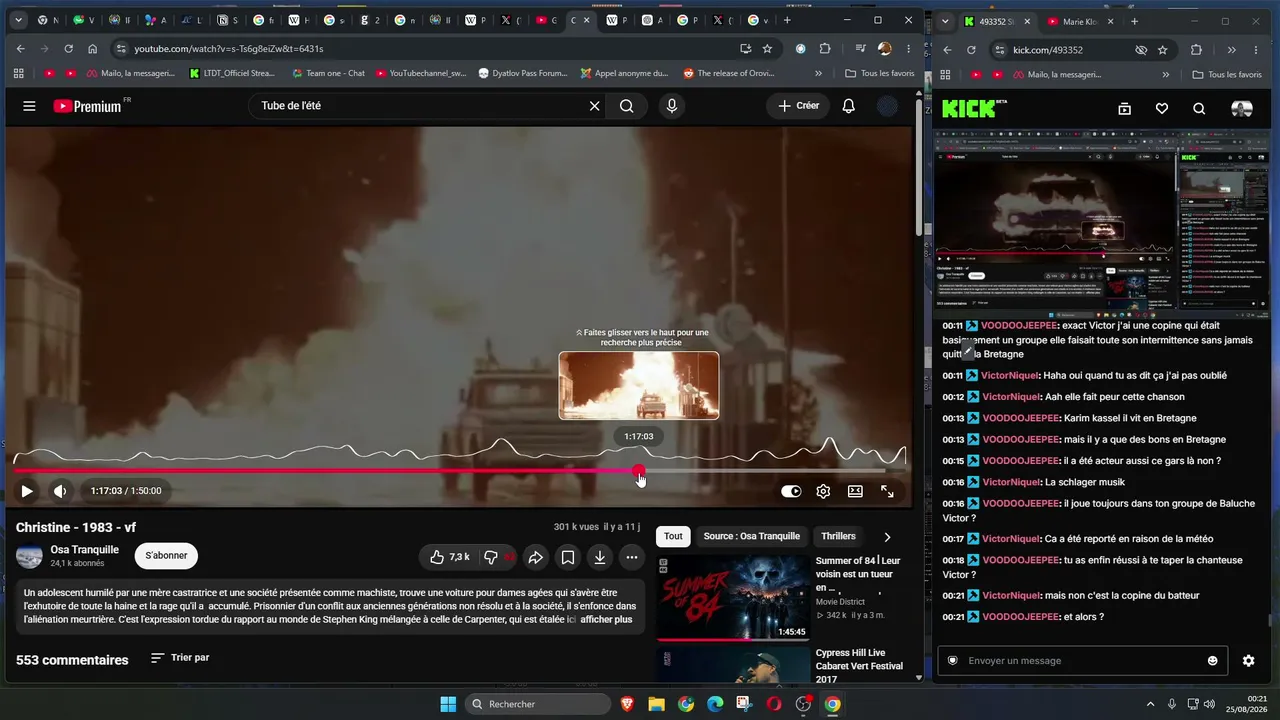This screenshot has width=1280, height=720.
Task: Open Kick chat settings gear
Action: (1248, 661)
